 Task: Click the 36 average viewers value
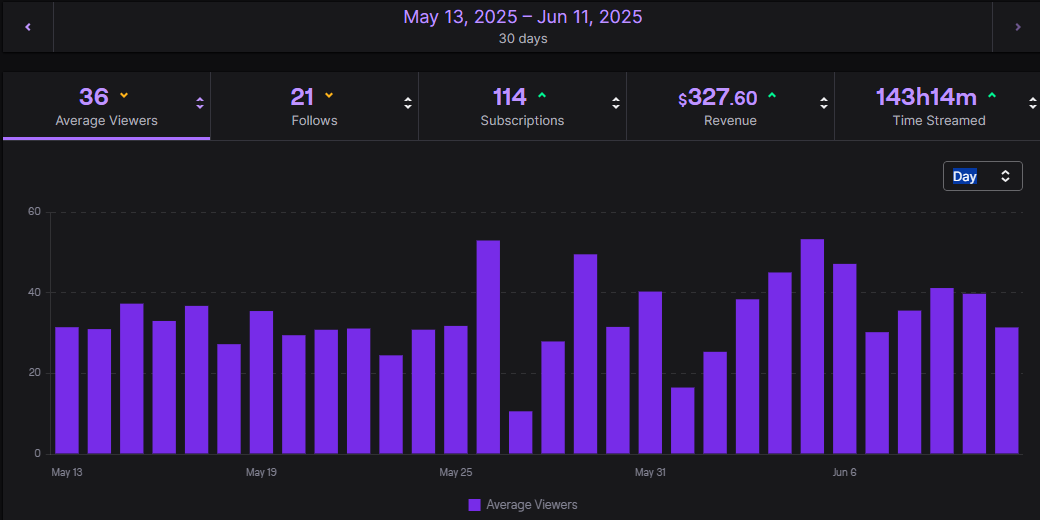click(x=94, y=97)
